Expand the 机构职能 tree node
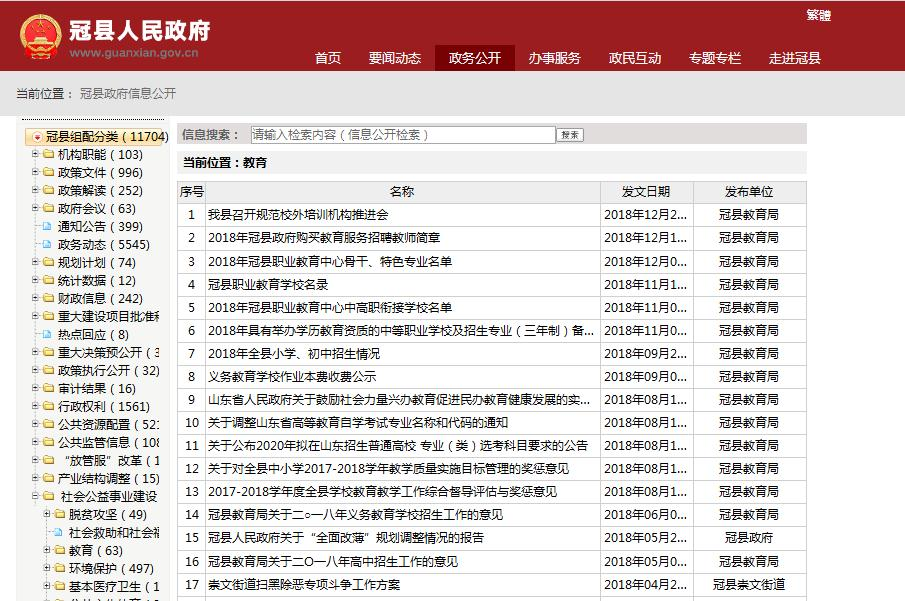Viewport: 905px width, 601px height. tap(35, 154)
